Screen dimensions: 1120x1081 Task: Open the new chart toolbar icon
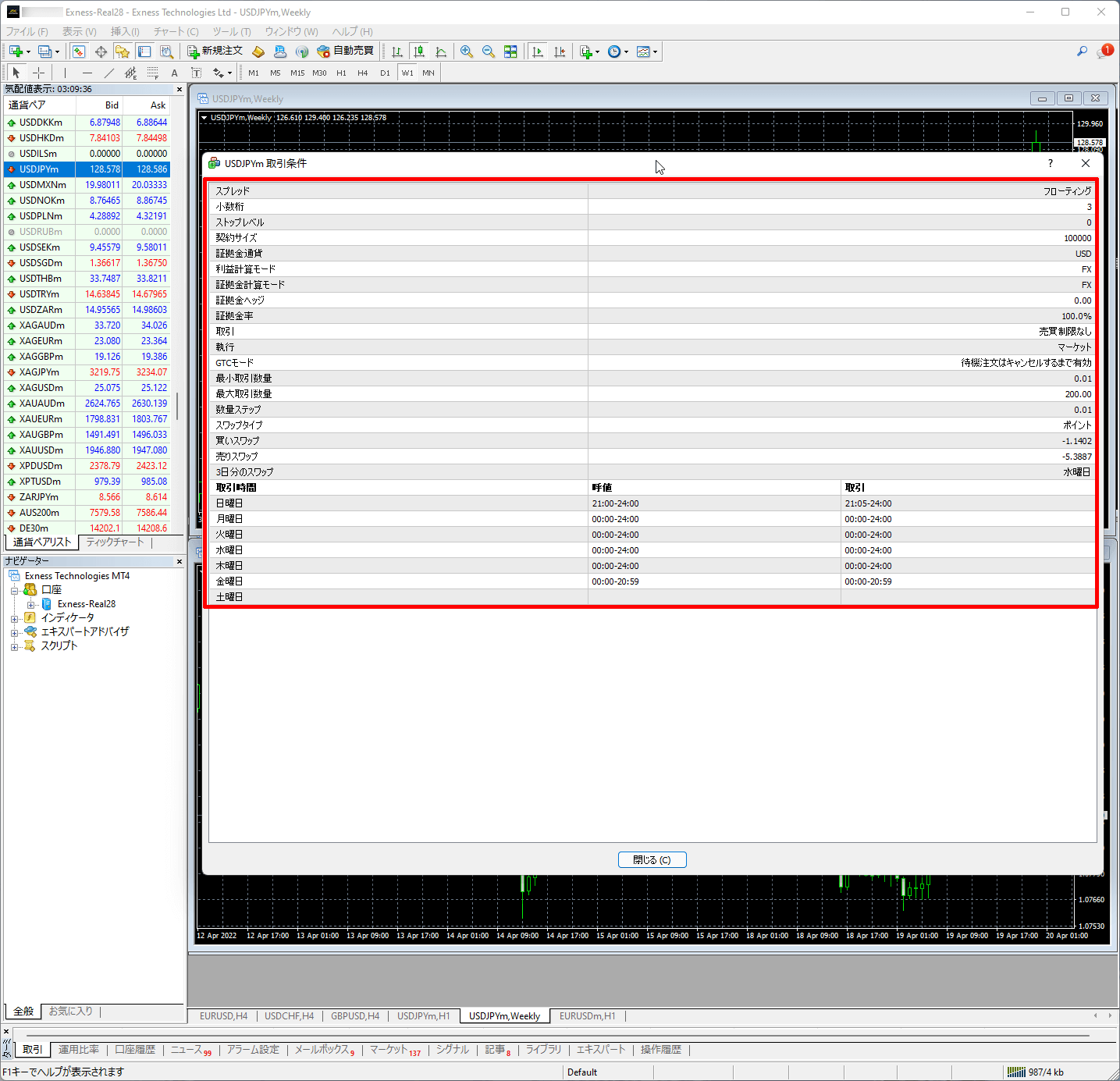(x=19, y=52)
